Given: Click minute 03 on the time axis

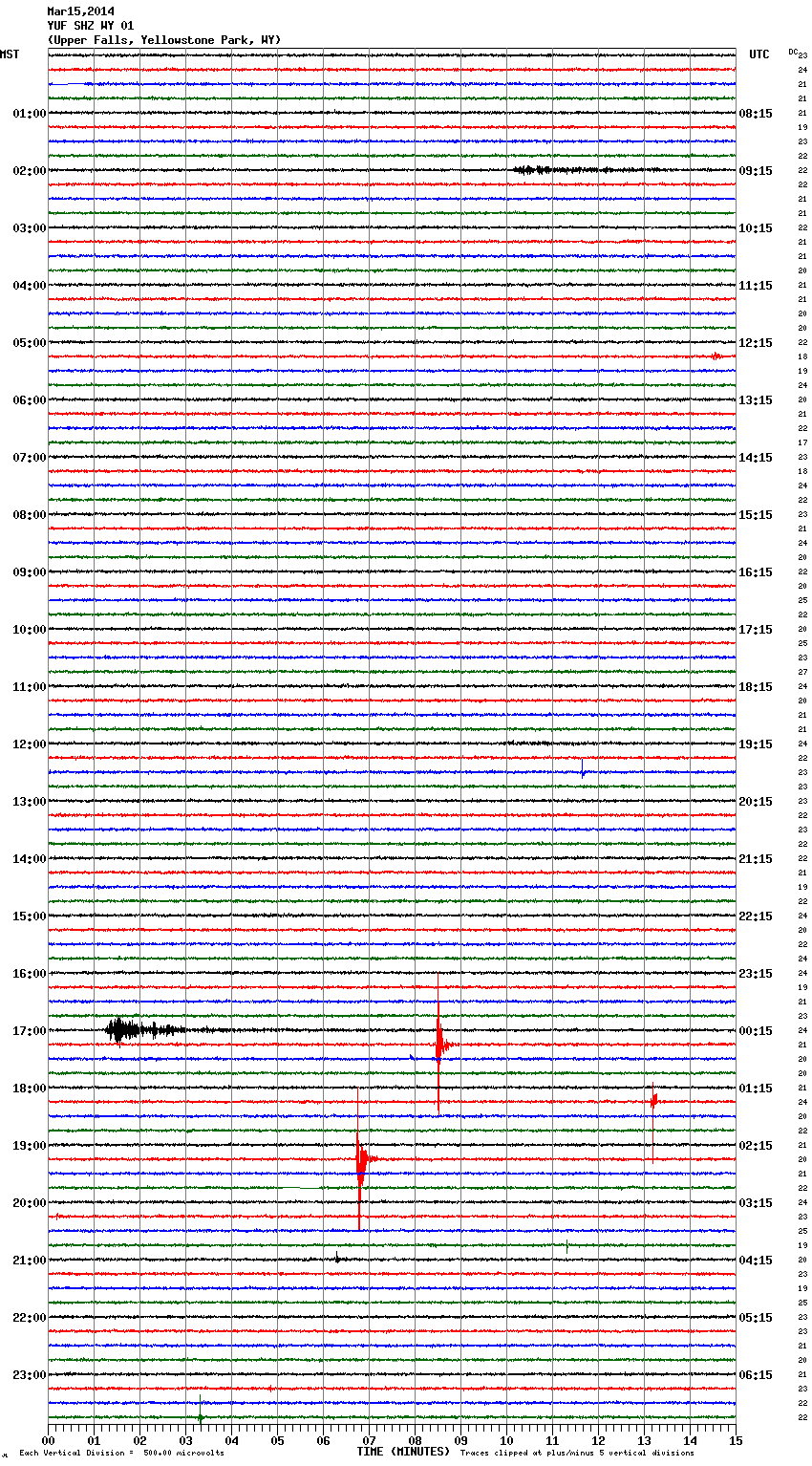Looking at the screenshot, I should pyautogui.click(x=185, y=1440).
